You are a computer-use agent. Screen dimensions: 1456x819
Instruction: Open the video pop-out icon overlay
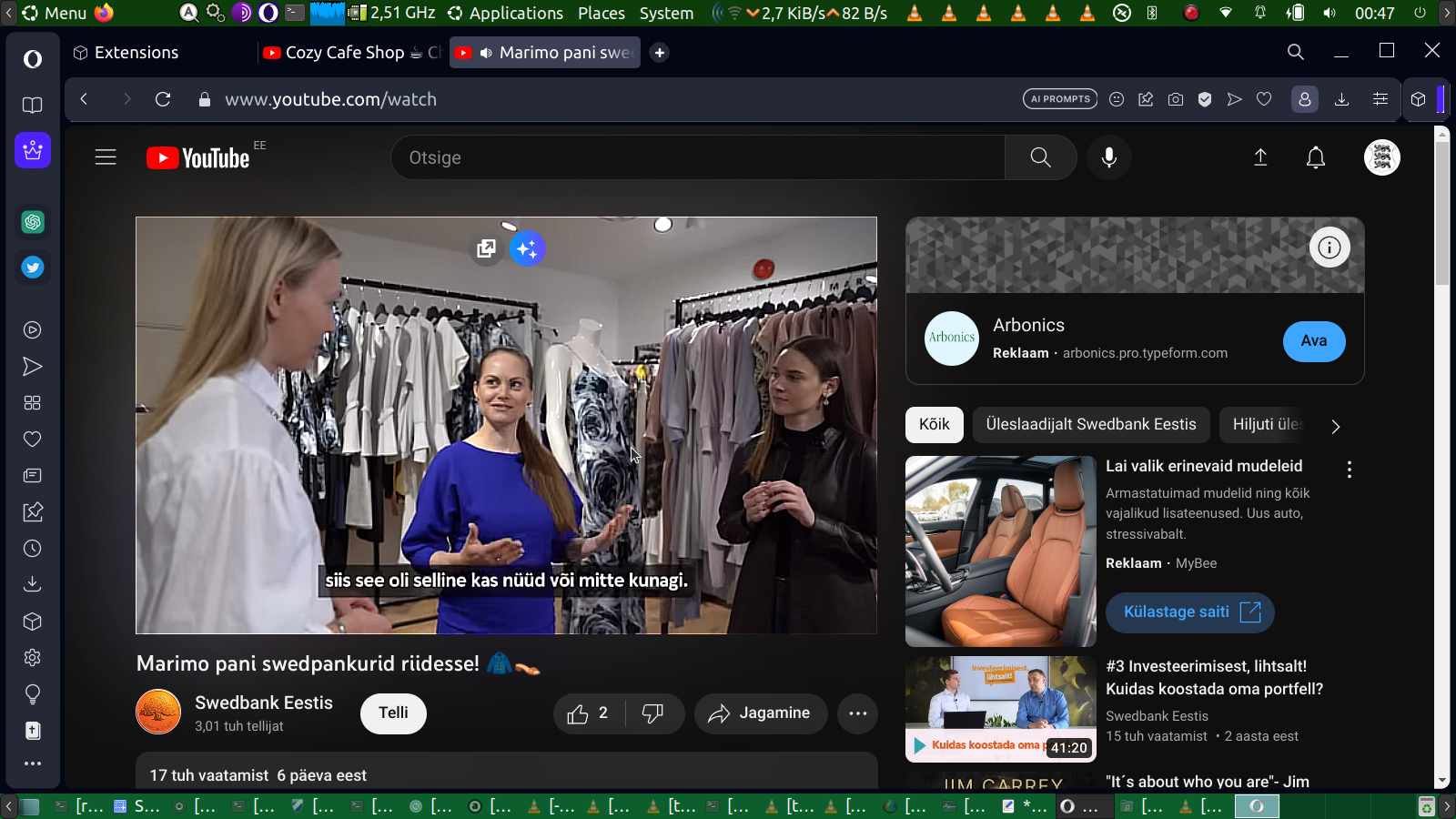coord(487,248)
